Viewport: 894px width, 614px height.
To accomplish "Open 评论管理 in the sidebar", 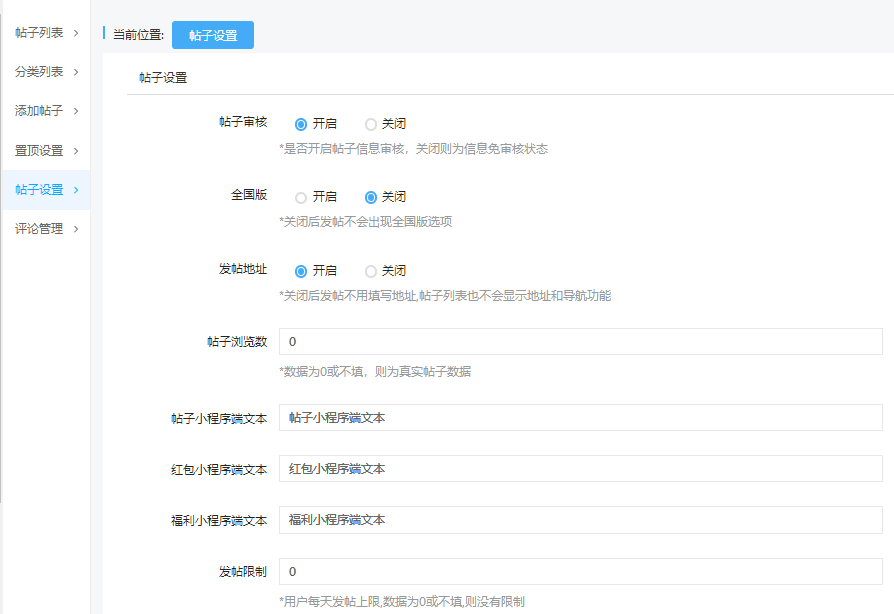I will coord(39,229).
